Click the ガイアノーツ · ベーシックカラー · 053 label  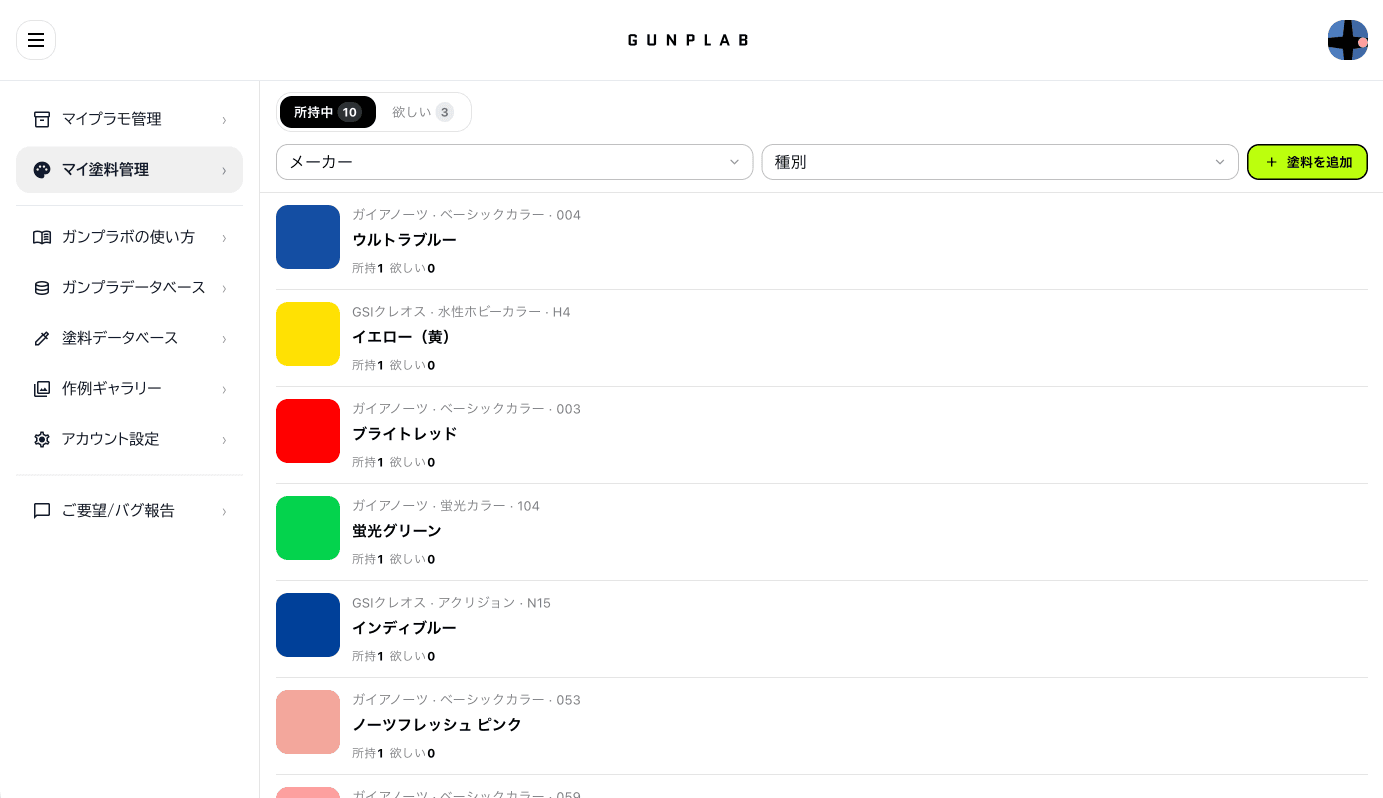click(466, 700)
